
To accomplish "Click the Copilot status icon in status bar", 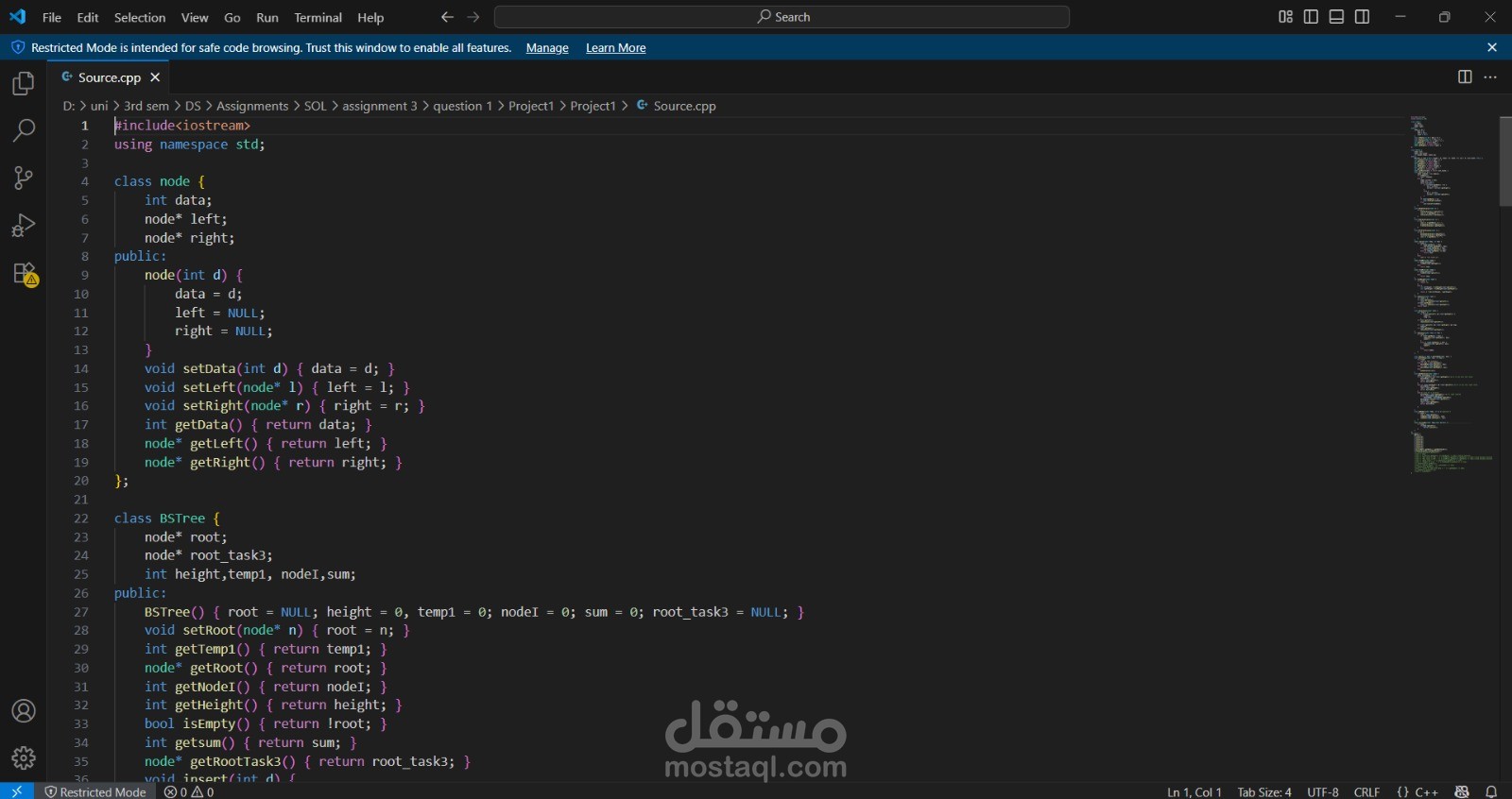I will coord(1462,791).
